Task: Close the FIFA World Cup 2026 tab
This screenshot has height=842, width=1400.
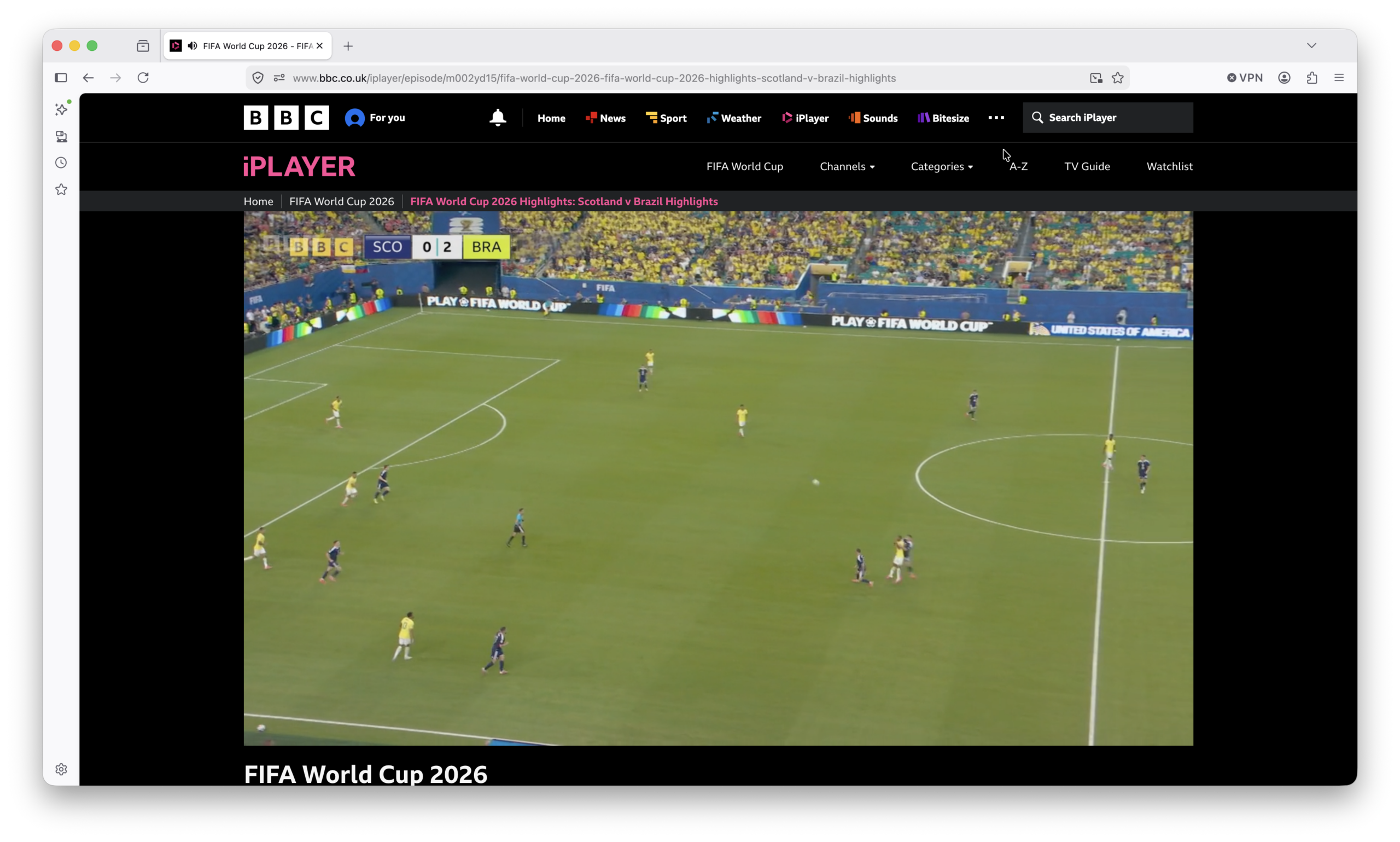Action: 319,46
